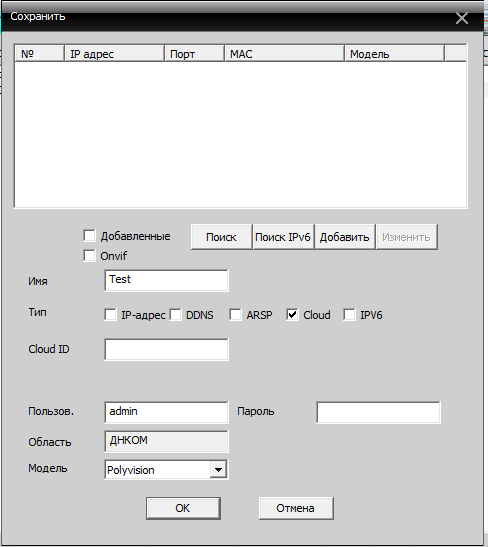Check the DDNS type option
488x547 pixels.
(175, 315)
